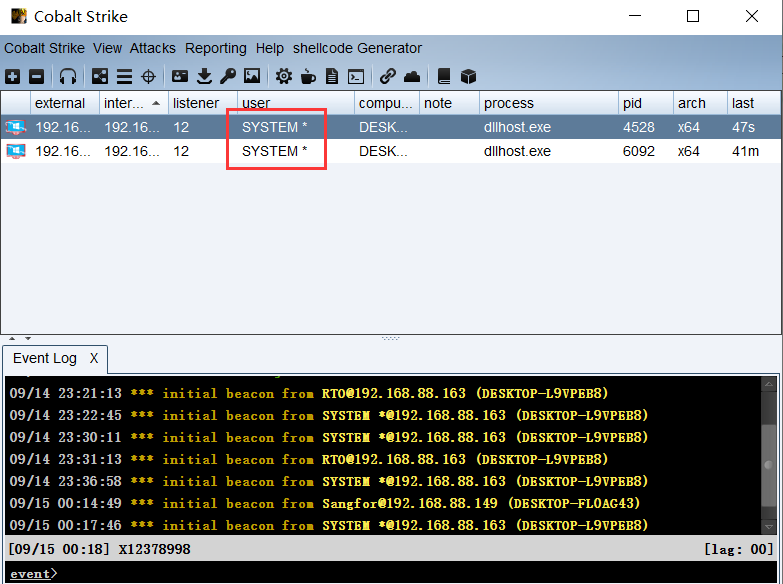Screen dimensions: 783x584
Task: Click the cube About icon
Action: [468, 76]
